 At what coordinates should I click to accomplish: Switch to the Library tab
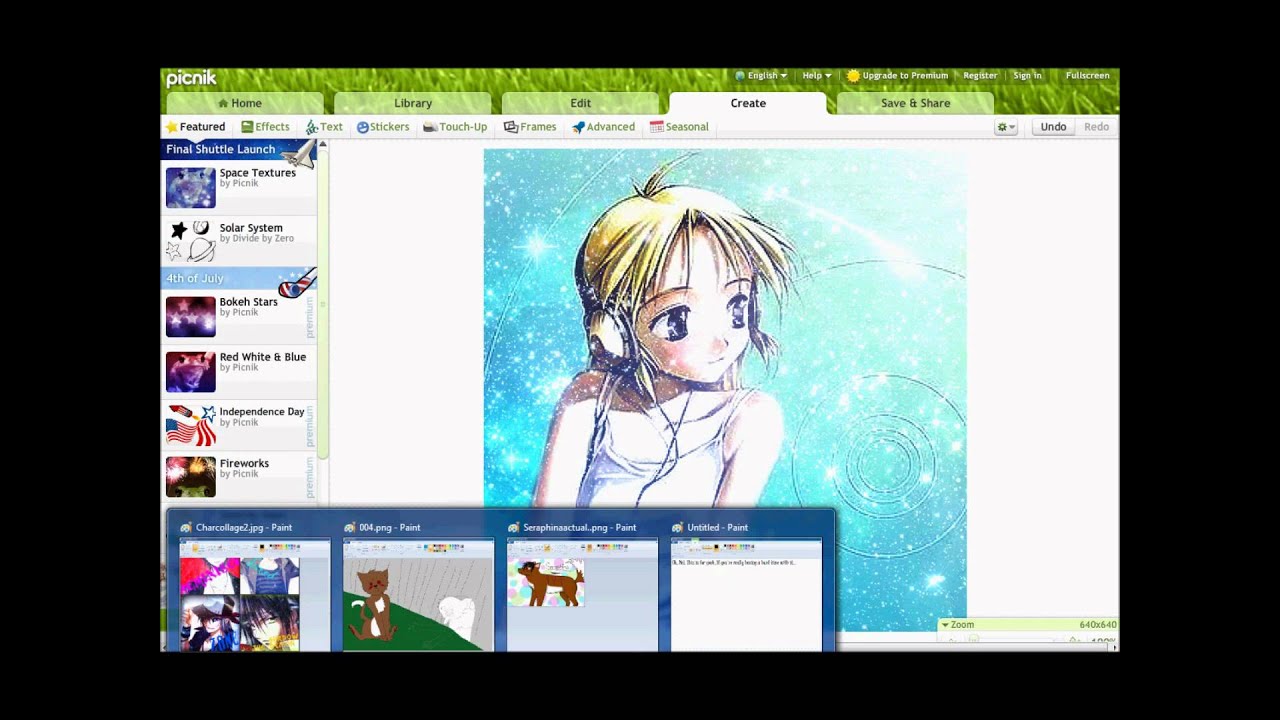pyautogui.click(x=413, y=103)
